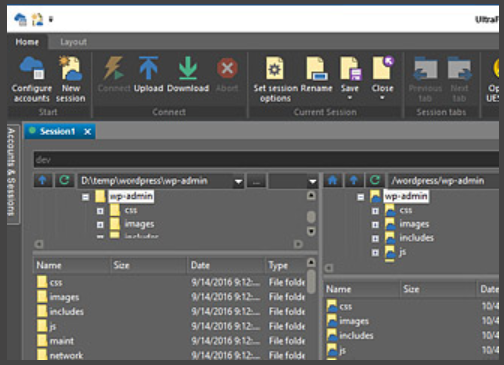
Task: Switch to the Layout ribbon tab
Action: 73,42
